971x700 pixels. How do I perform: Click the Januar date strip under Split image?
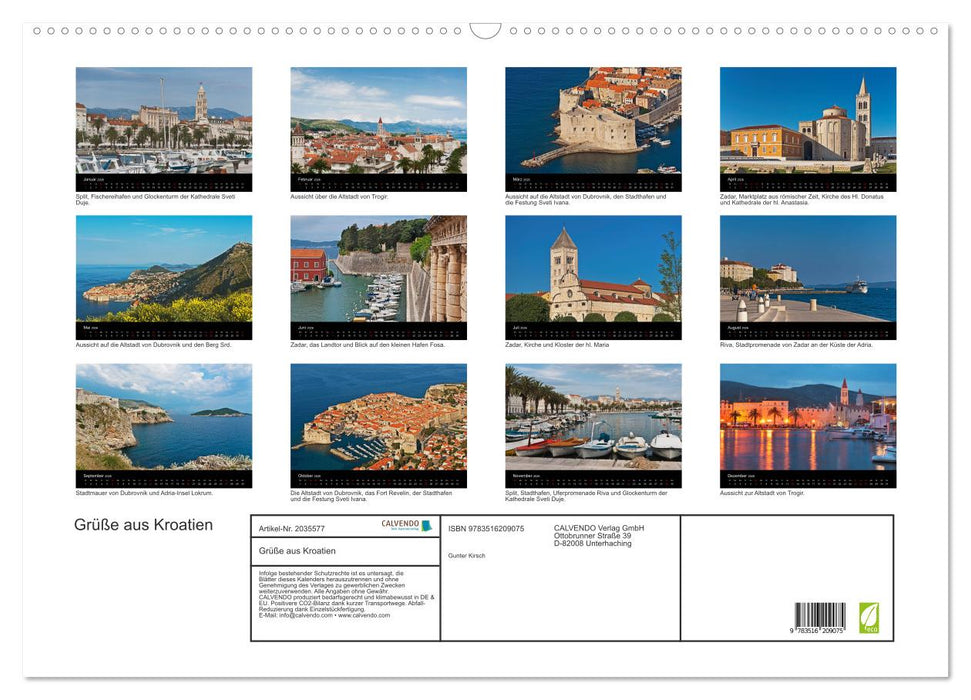pyautogui.click(x=164, y=181)
